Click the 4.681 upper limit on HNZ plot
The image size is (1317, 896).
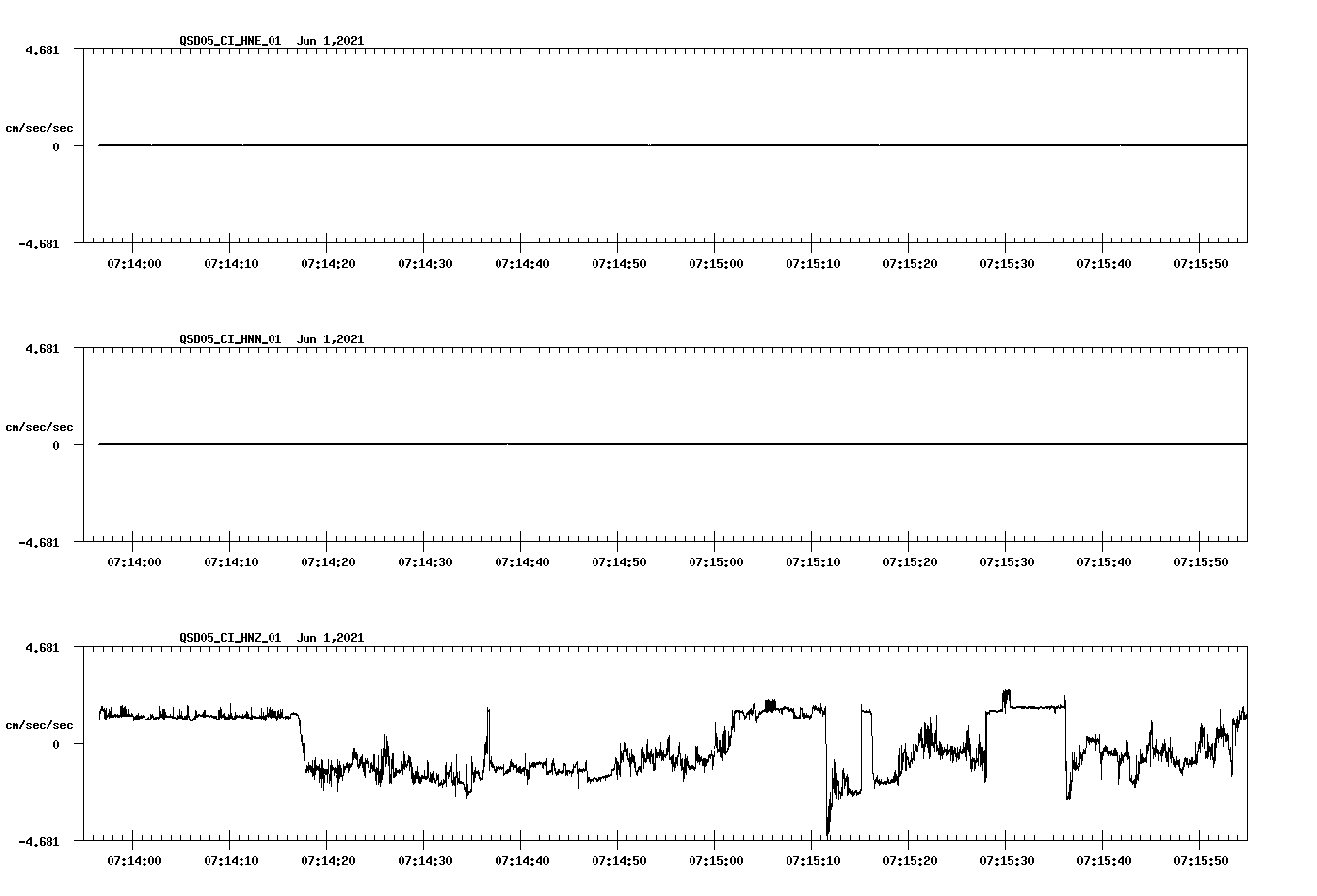pyautogui.click(x=42, y=647)
